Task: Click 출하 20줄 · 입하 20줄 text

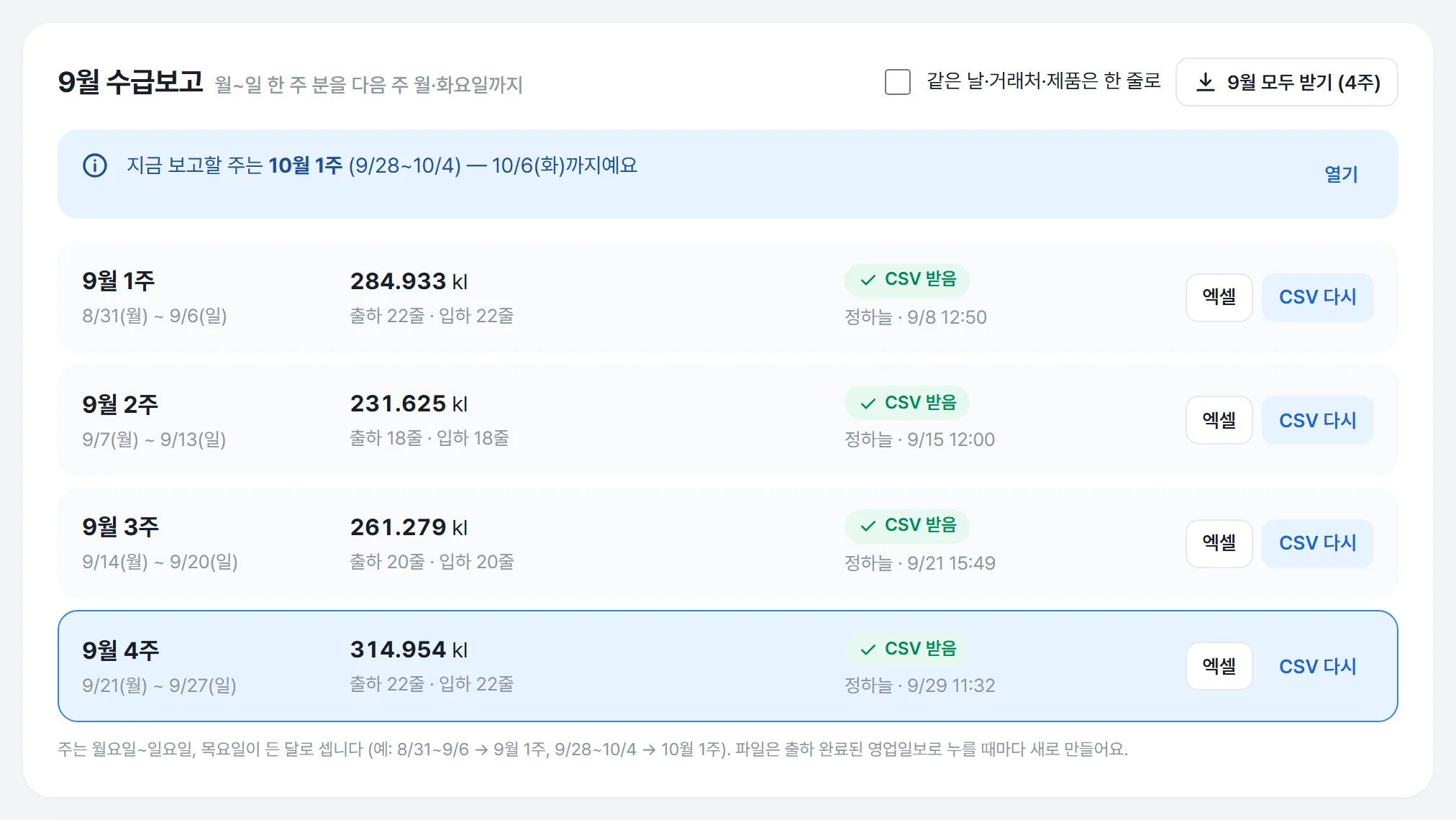Action: 432,562
